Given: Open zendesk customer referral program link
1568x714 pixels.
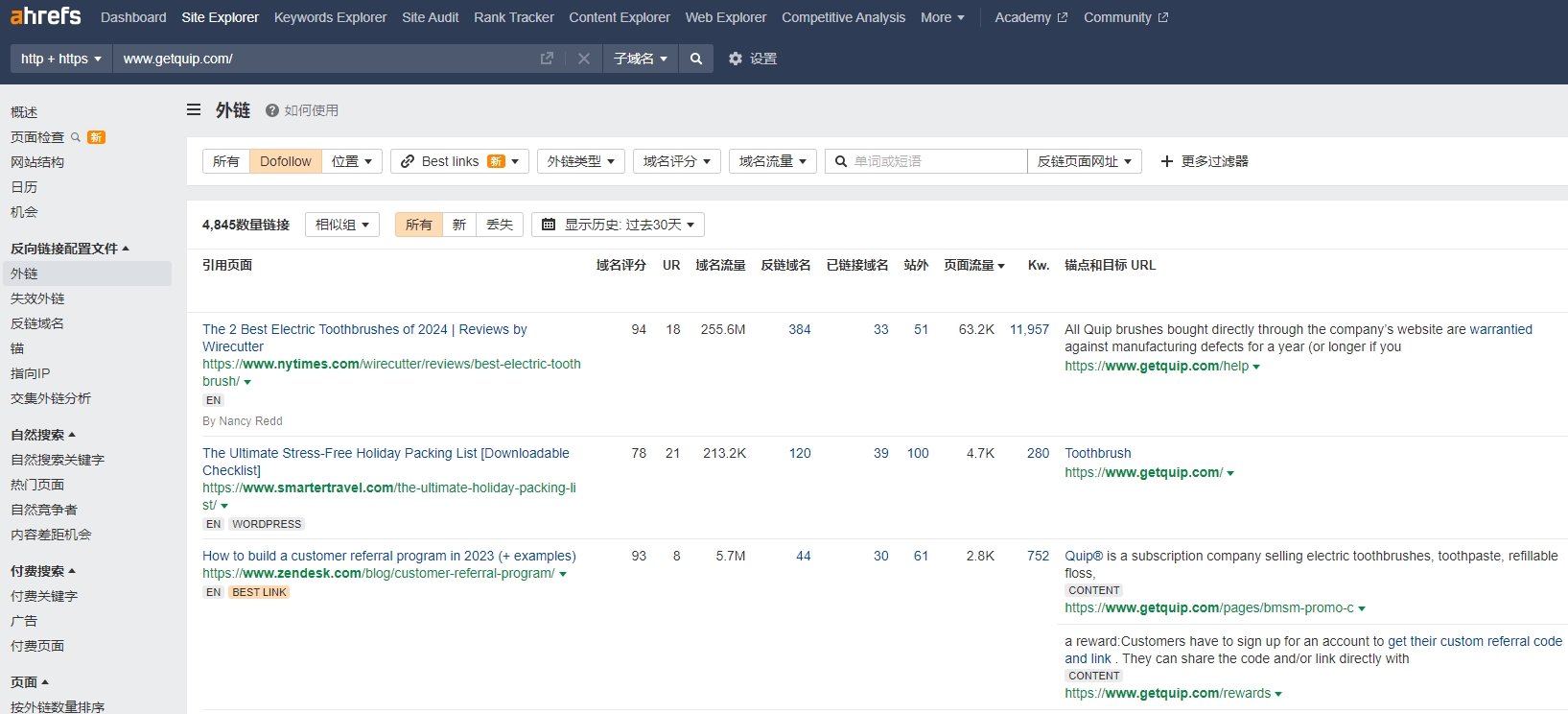Looking at the screenshot, I should (x=389, y=556).
